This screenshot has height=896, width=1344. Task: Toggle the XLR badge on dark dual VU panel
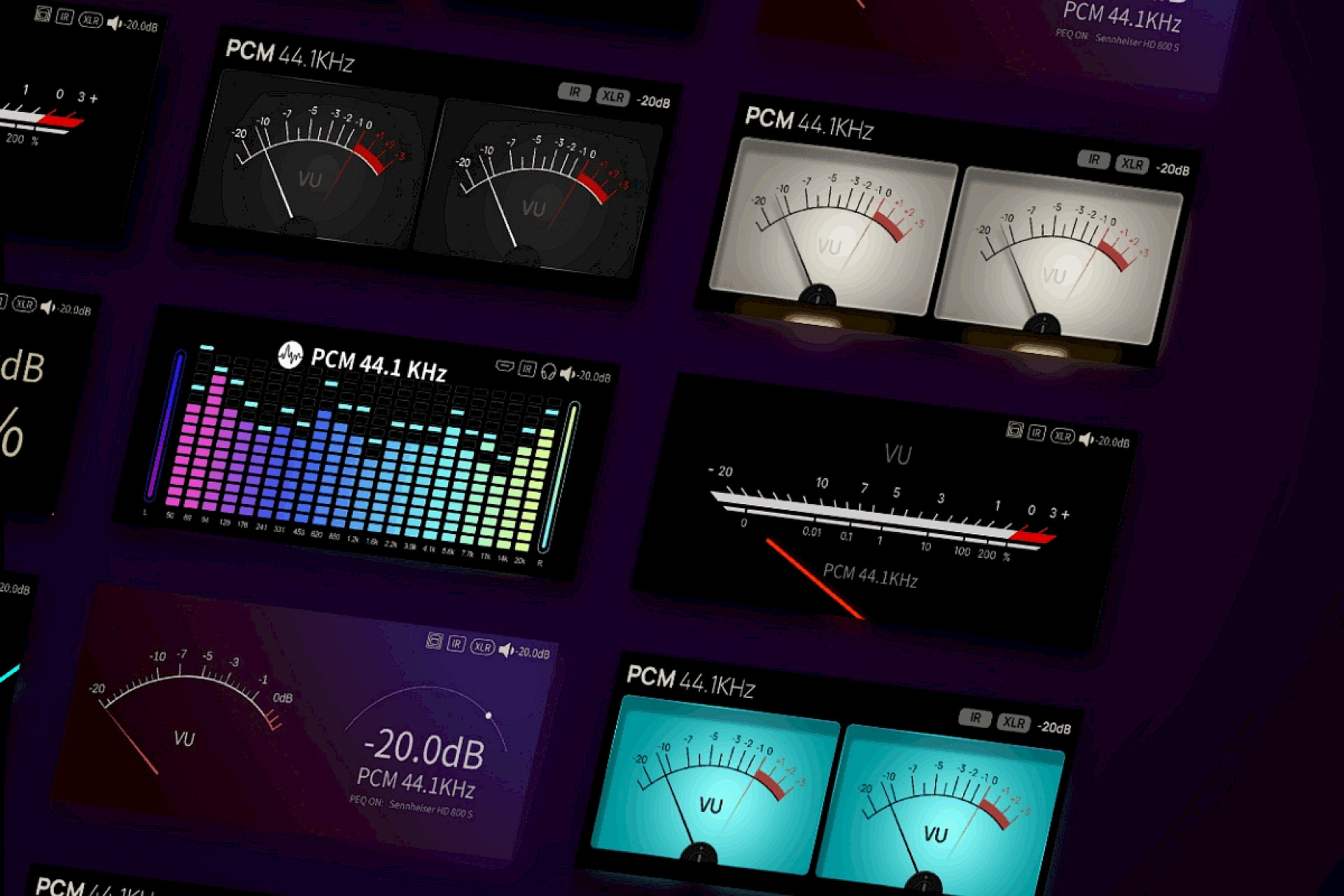click(x=613, y=97)
